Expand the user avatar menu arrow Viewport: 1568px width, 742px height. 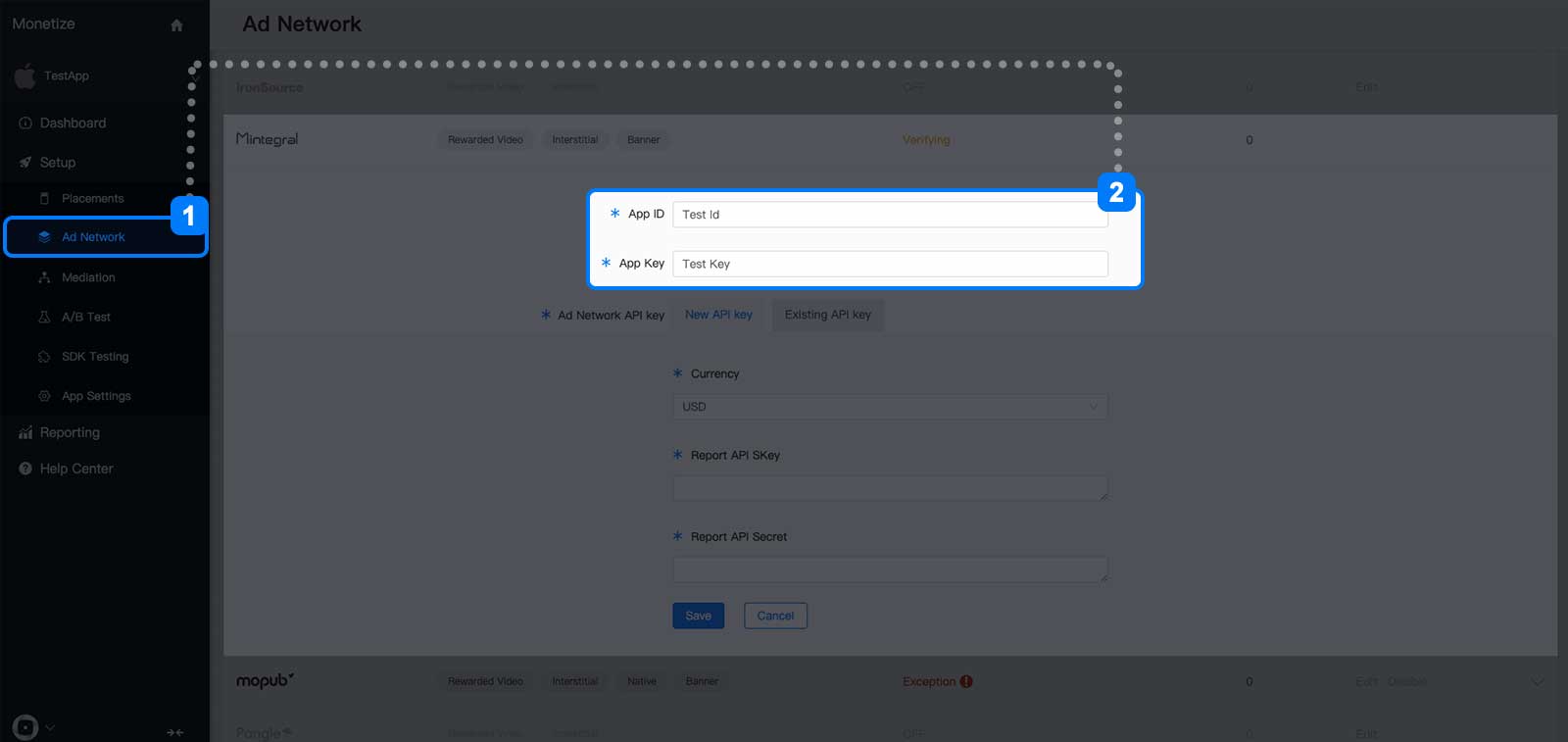click(x=50, y=727)
